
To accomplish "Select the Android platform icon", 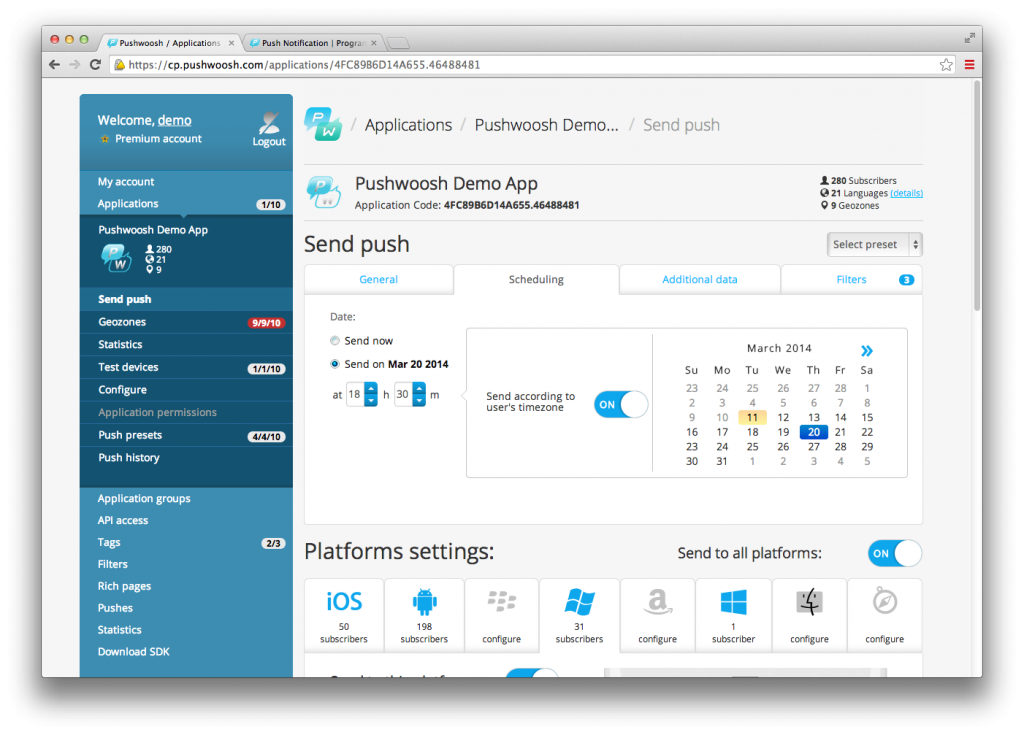I will pos(424,602).
